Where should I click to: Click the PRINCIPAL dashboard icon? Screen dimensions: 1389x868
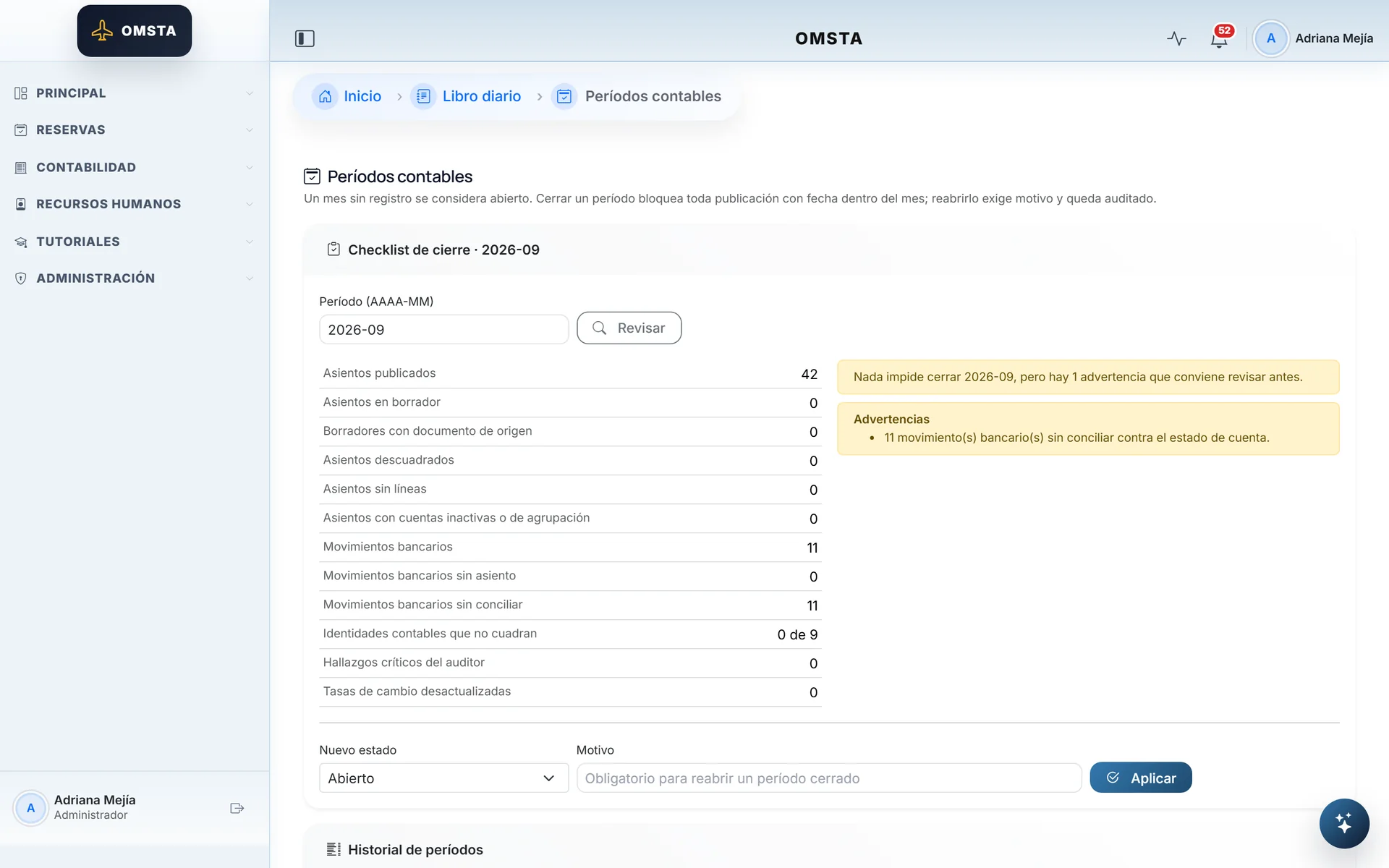(x=21, y=93)
